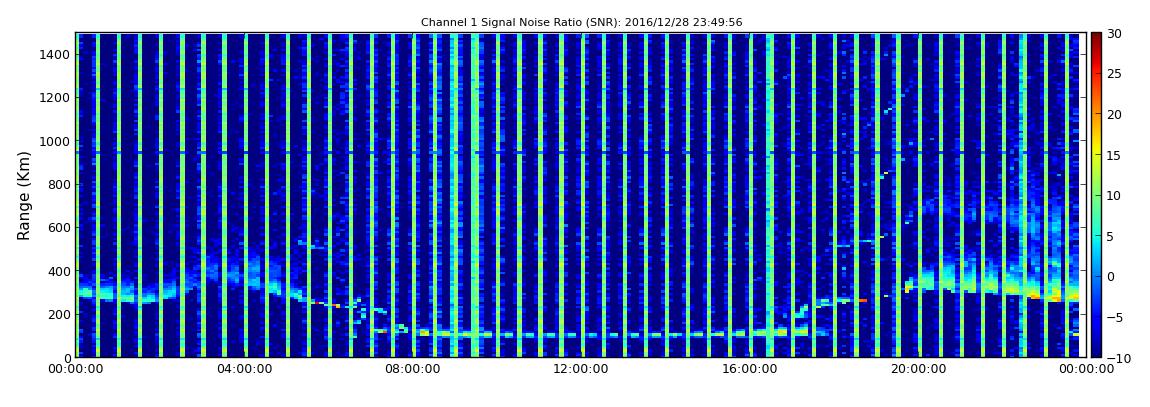
Task: Click the colorbar value 15
Action: click(1115, 155)
